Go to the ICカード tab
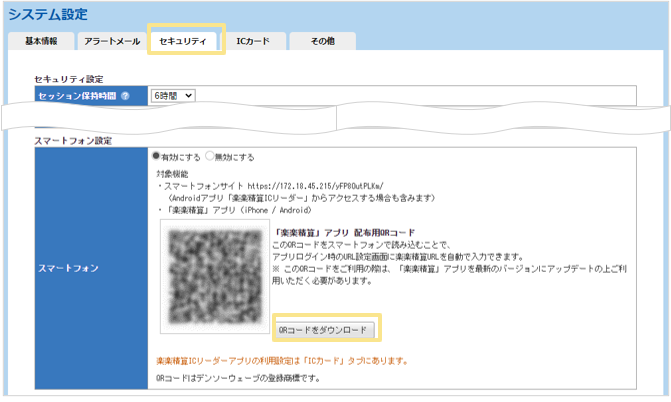 253,41
